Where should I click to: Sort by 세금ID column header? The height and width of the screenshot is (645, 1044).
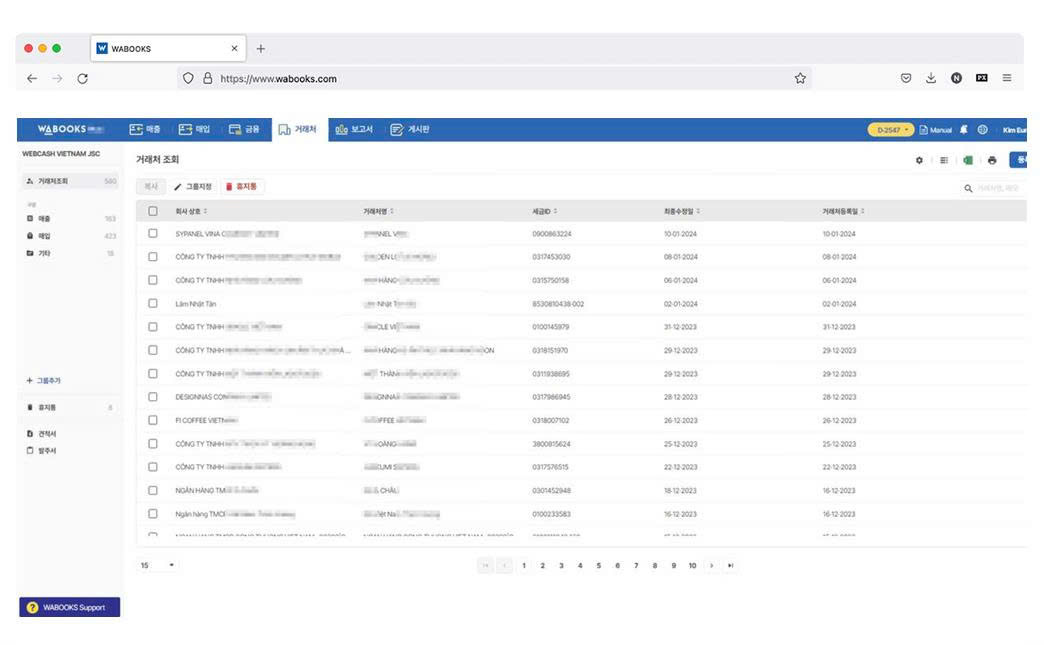click(x=544, y=211)
